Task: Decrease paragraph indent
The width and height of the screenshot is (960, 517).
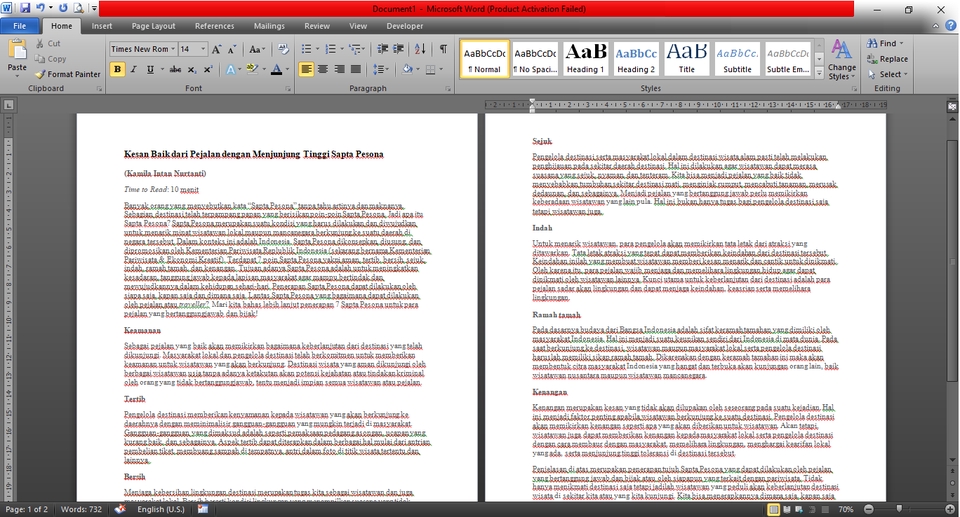Action: pyautogui.click(x=383, y=49)
